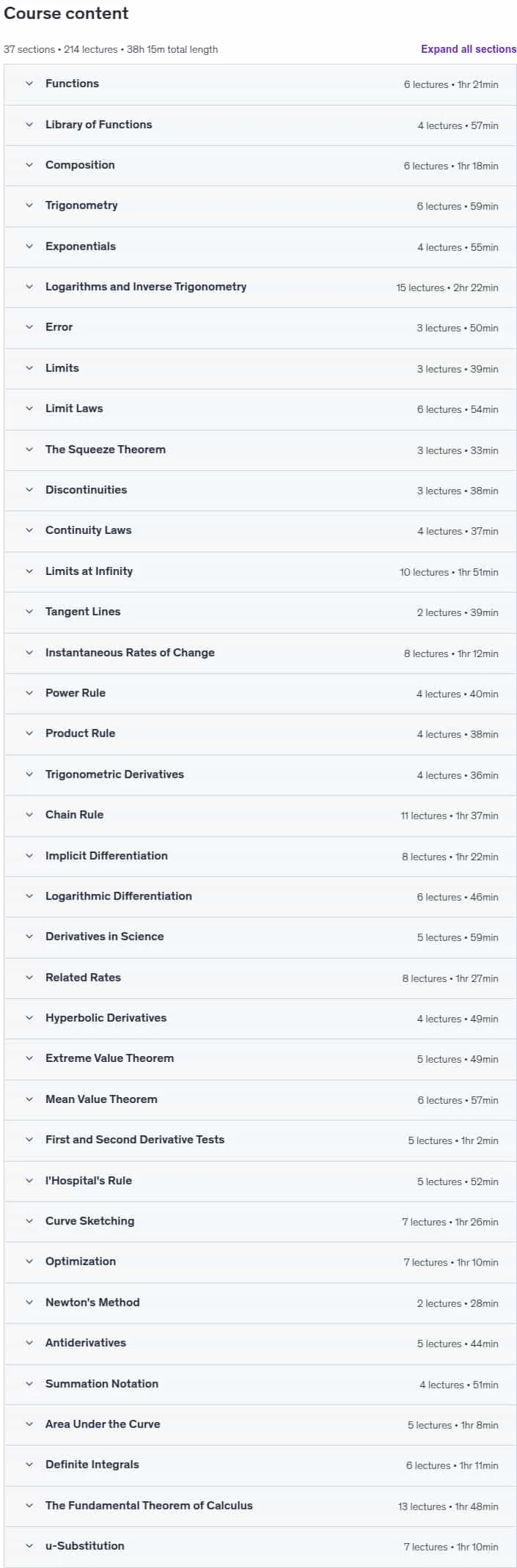Open Library of Functions section title

(x=99, y=125)
